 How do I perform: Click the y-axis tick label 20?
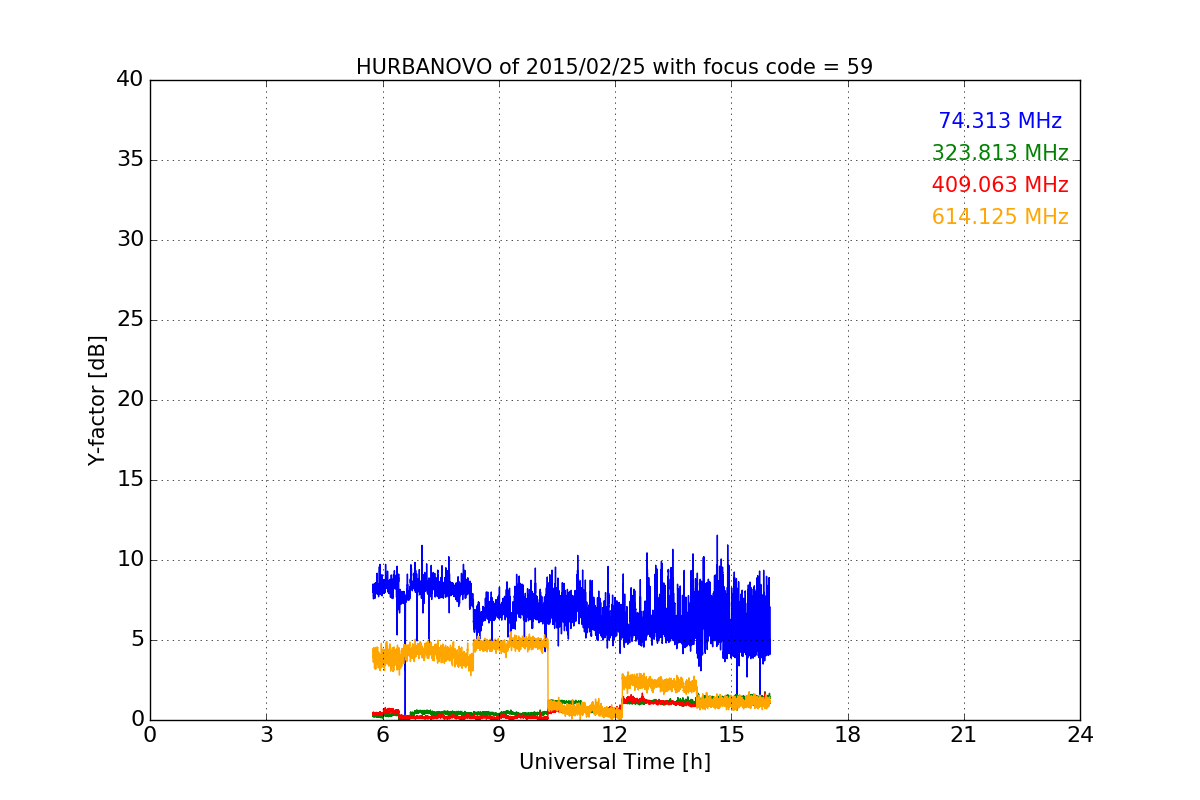[130, 400]
